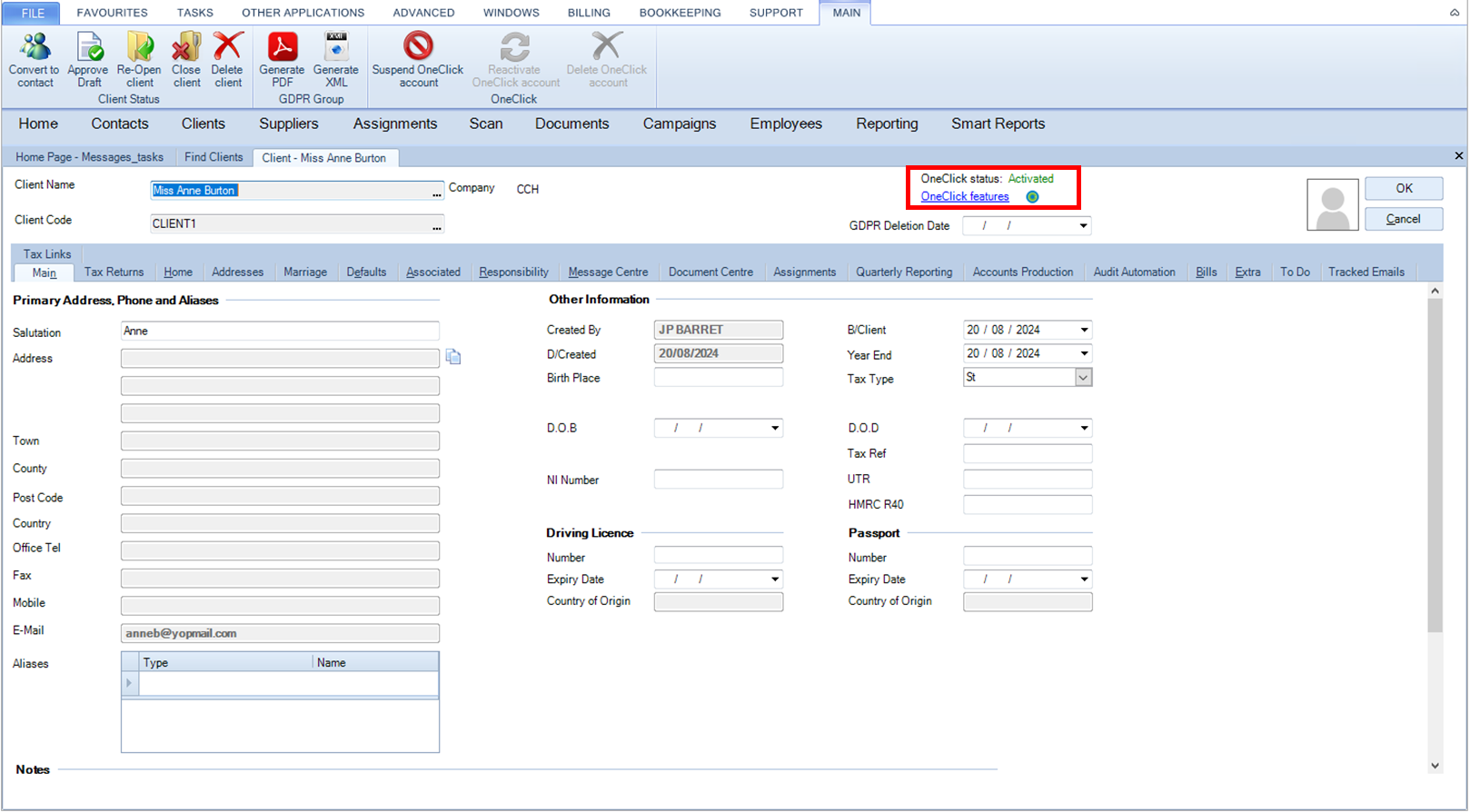The height and width of the screenshot is (812, 1470).
Task: Click the Cancel button
Action: pyautogui.click(x=1404, y=219)
